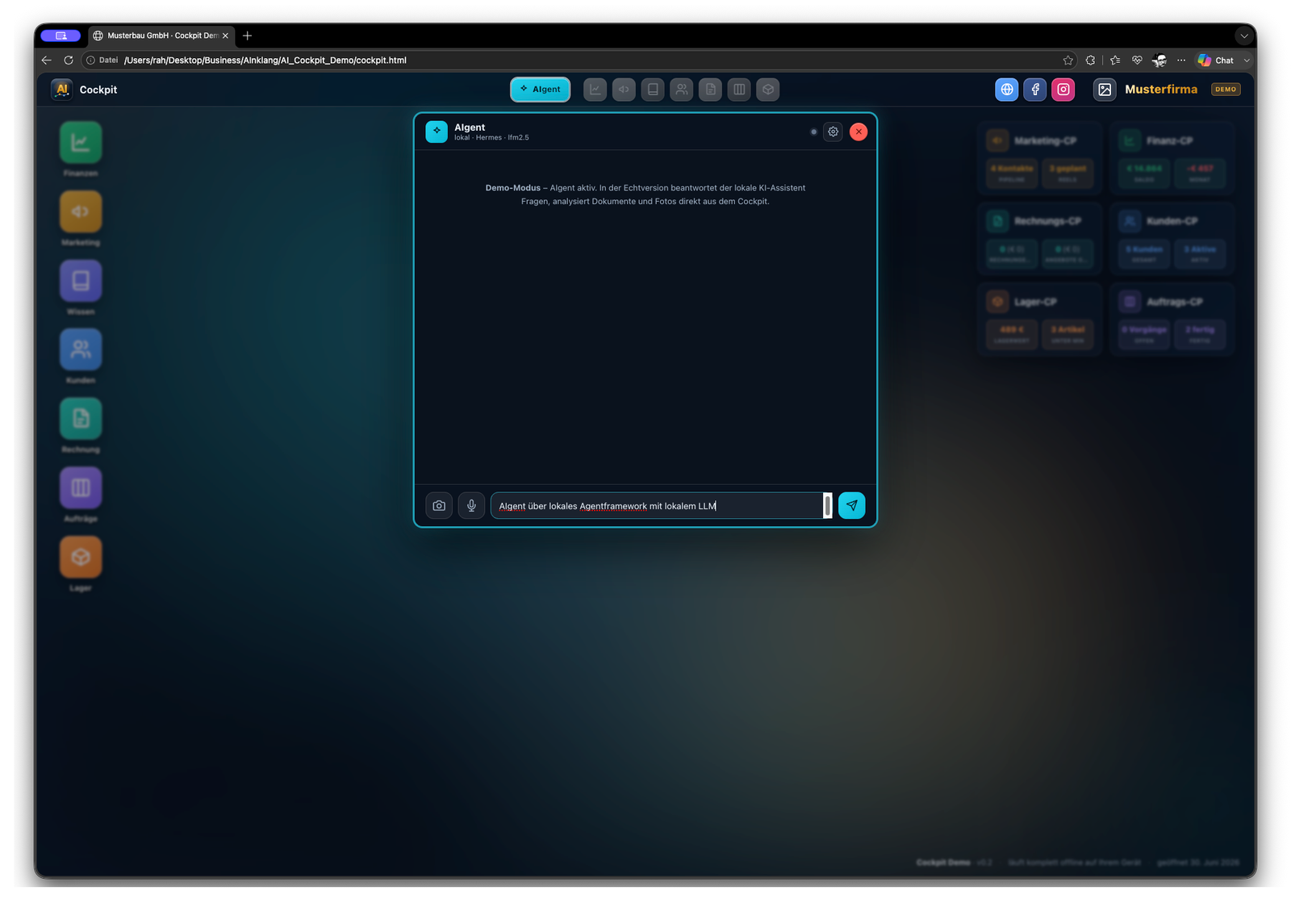Image resolution: width=1291 pixels, height=924 pixels.
Task: Open Marketing from the left sidebar
Action: point(81,212)
